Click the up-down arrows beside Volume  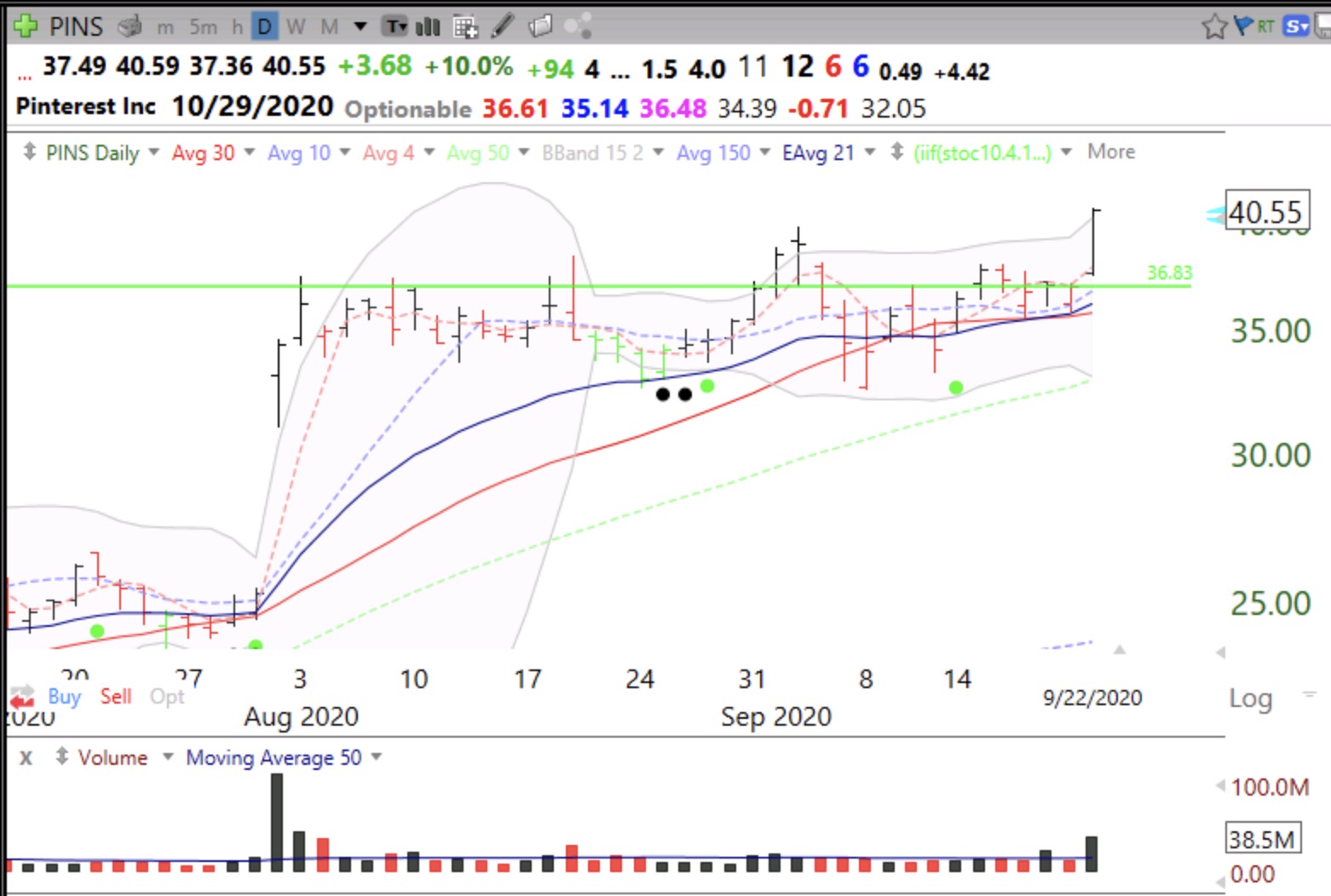click(x=61, y=756)
